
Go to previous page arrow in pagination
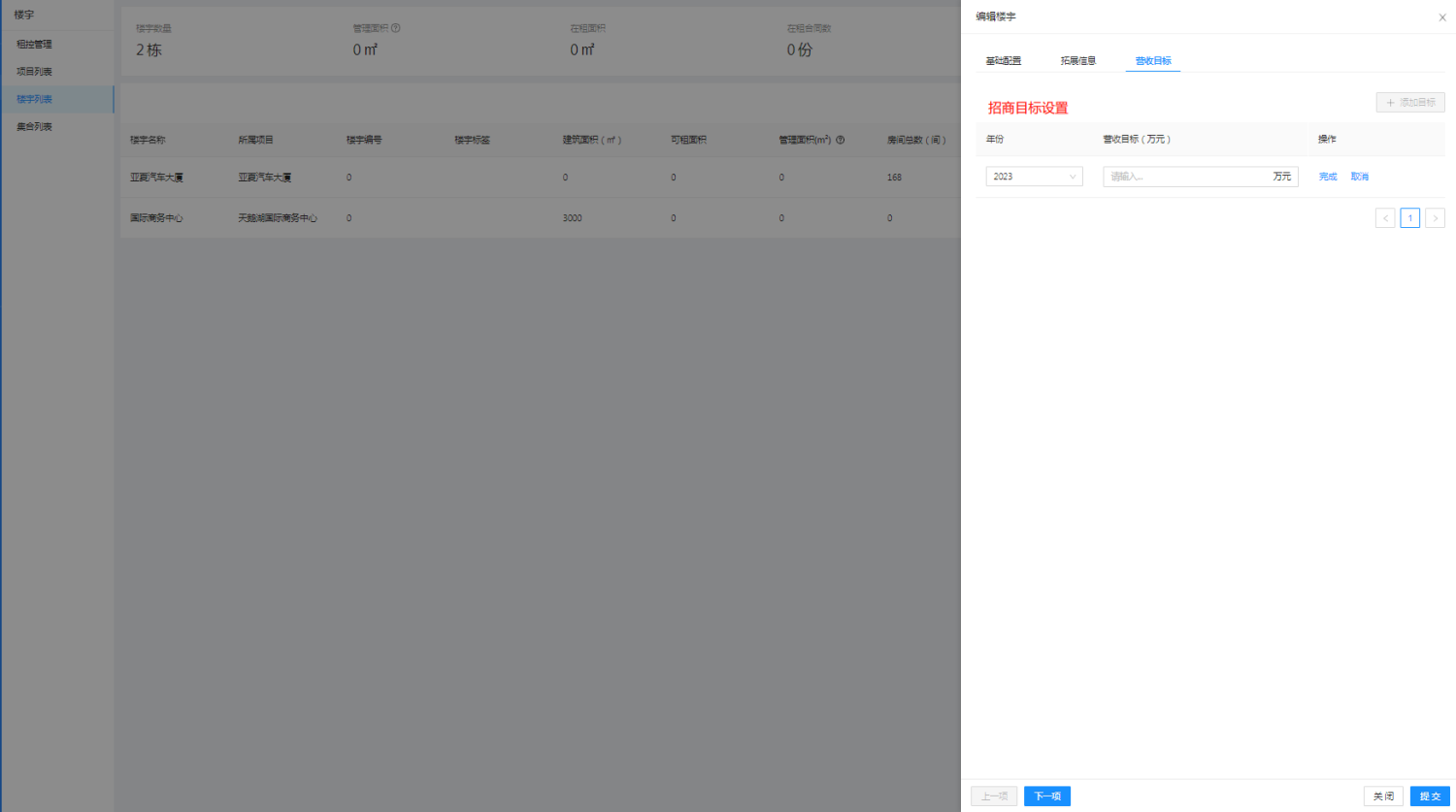[1385, 218]
